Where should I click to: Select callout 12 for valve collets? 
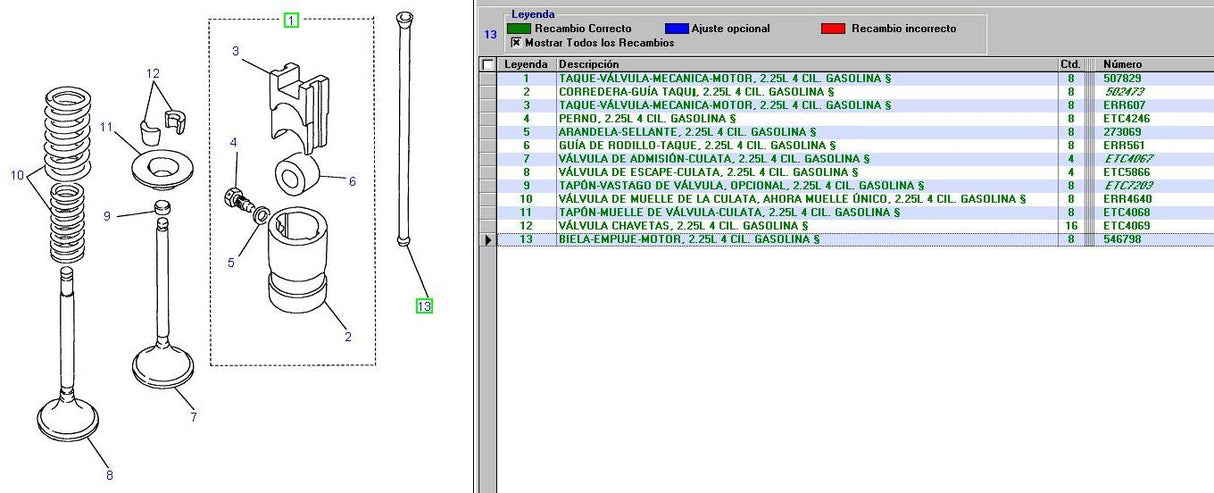coord(153,74)
